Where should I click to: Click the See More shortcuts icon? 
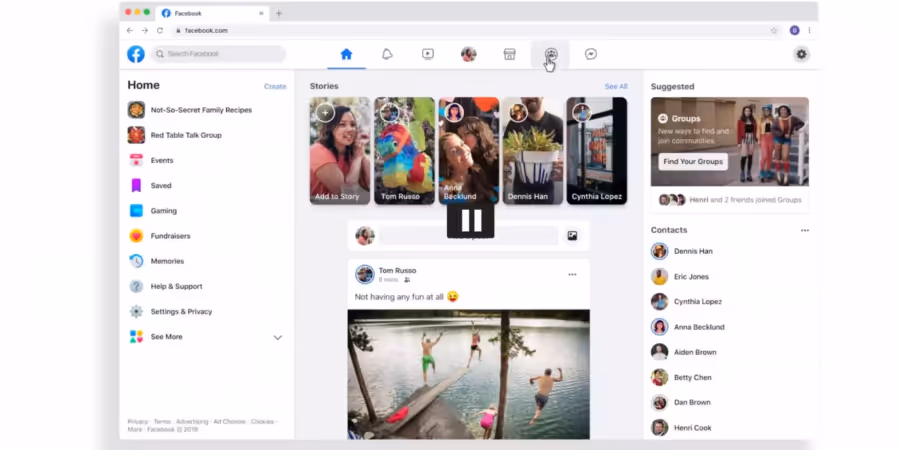(136, 337)
